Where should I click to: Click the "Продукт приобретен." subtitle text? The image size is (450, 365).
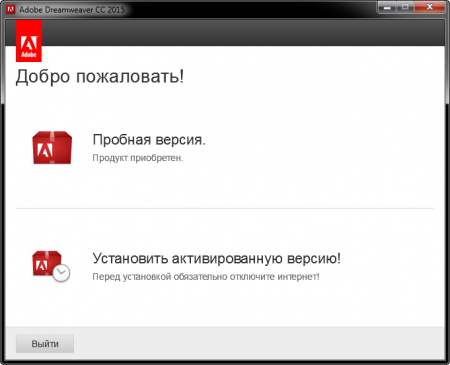138,158
